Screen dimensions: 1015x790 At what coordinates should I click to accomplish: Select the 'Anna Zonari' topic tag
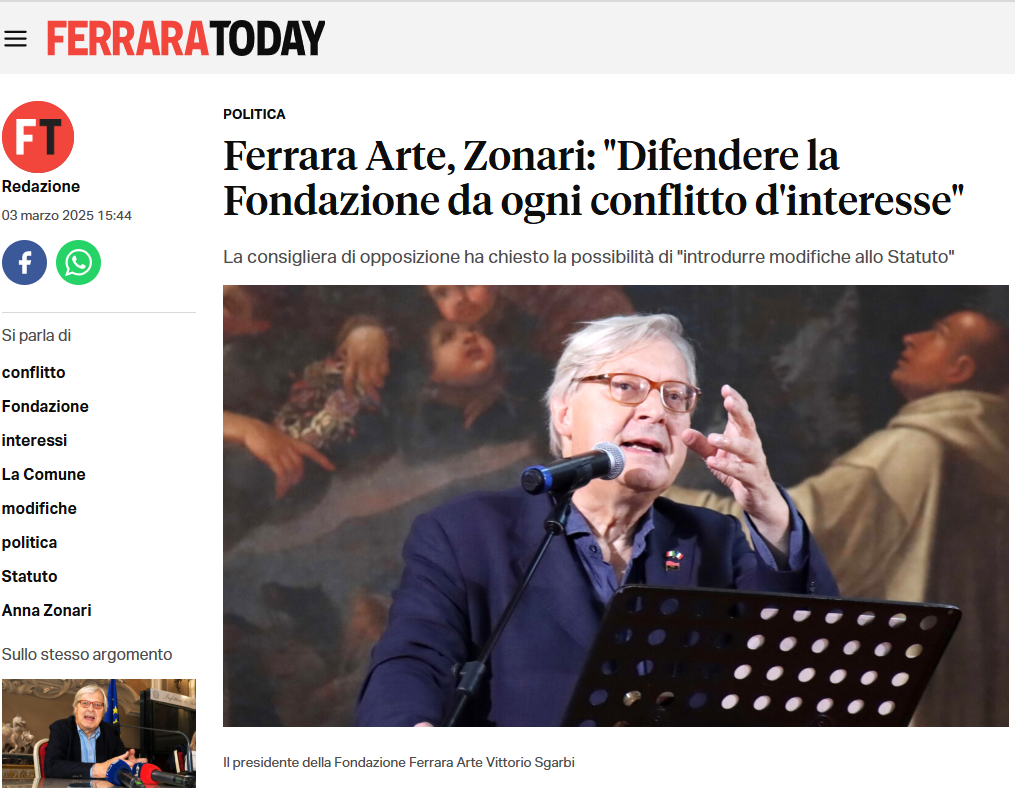click(47, 610)
